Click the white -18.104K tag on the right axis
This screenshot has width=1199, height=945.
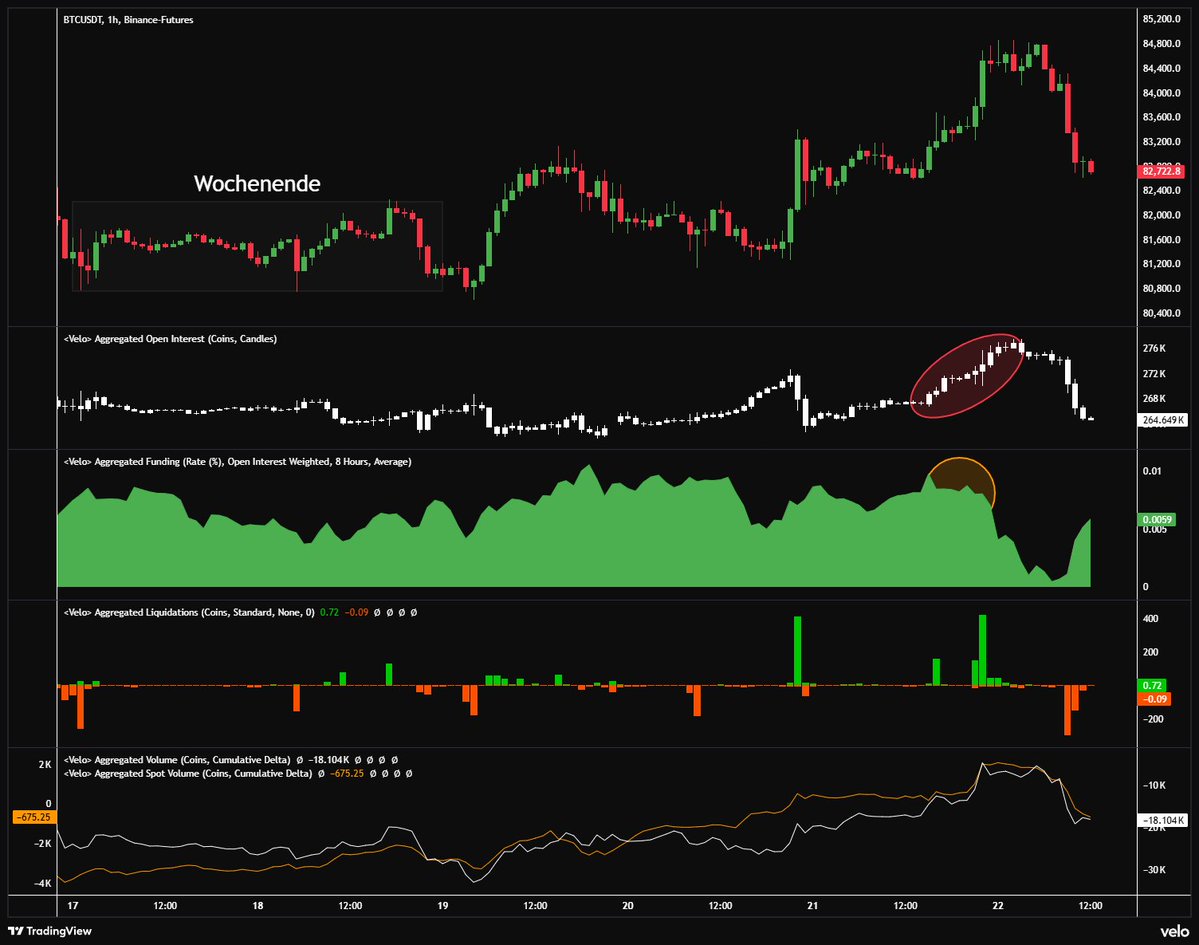click(x=1163, y=820)
